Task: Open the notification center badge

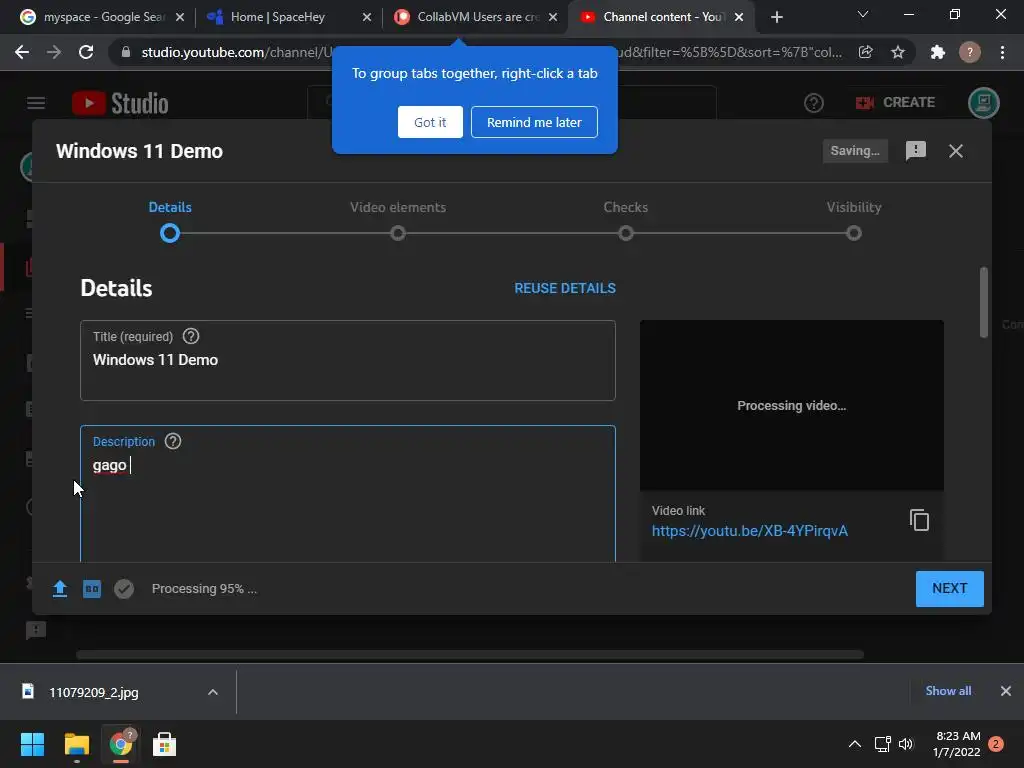Action: 996,744
